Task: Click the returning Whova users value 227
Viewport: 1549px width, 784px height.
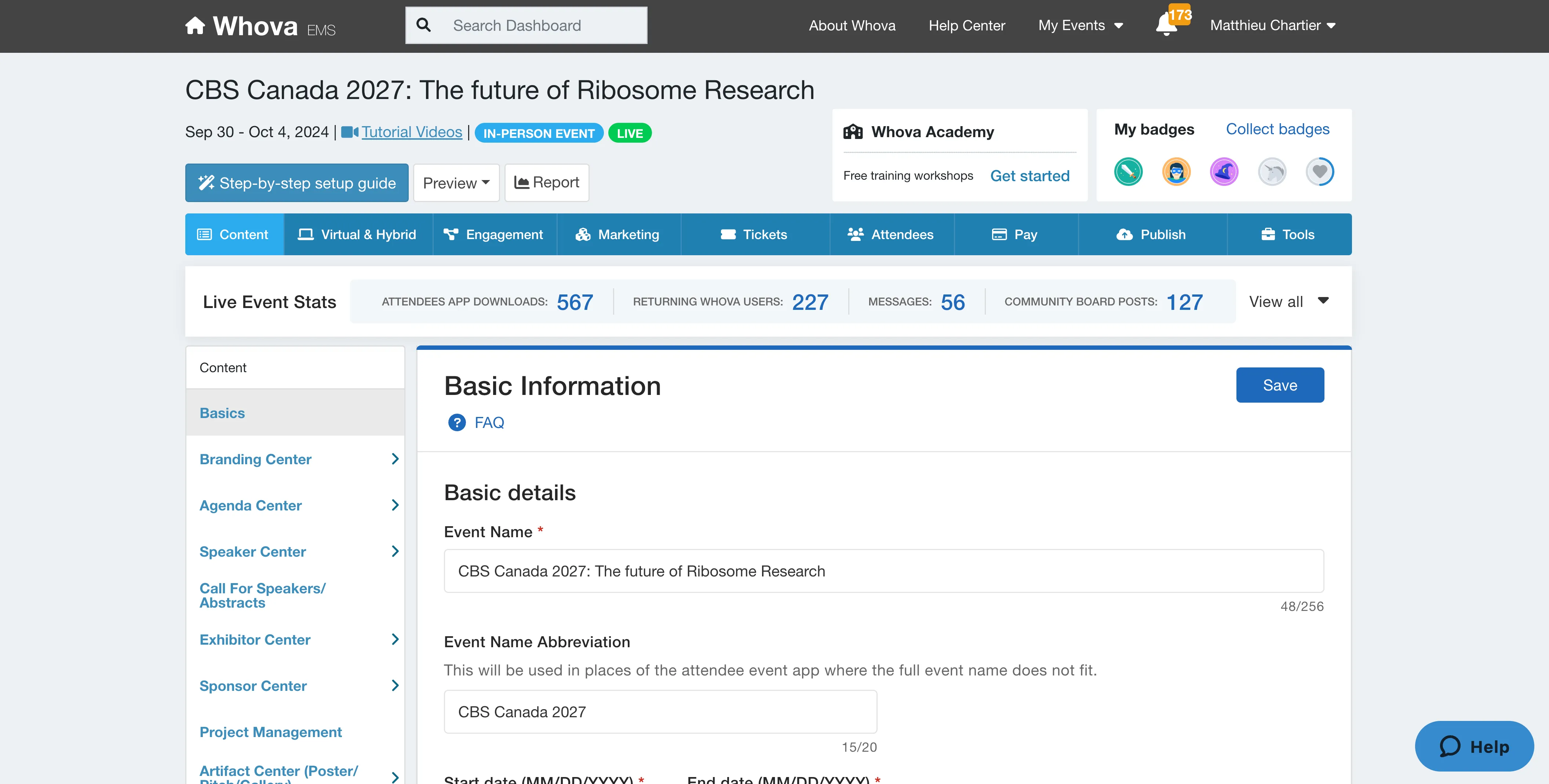Action: [x=810, y=302]
